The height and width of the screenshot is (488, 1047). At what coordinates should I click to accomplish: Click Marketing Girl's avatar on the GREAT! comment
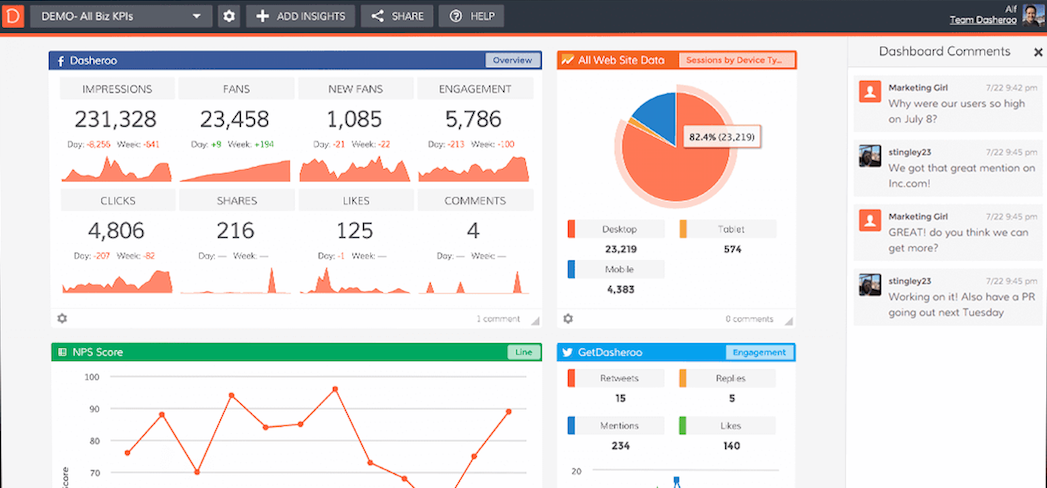[870, 220]
